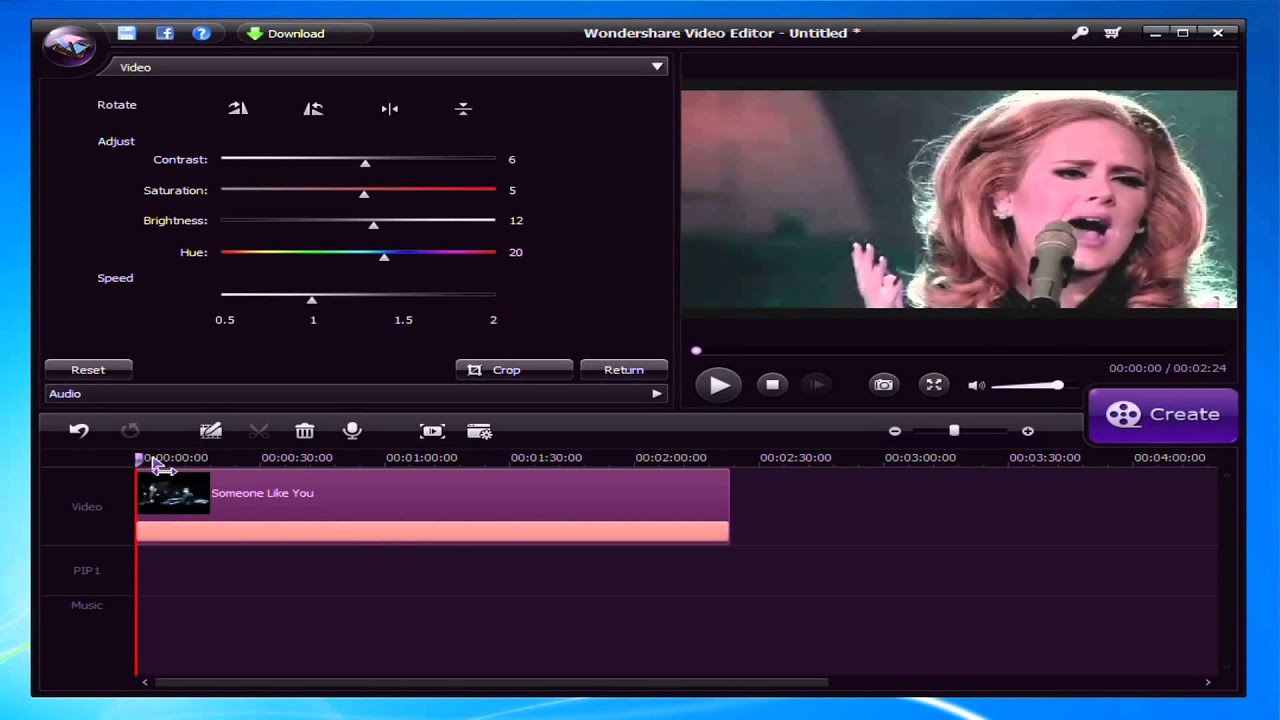This screenshot has height=720, width=1280.
Task: Open the shopping cart purchase icon
Action: tap(1112, 33)
